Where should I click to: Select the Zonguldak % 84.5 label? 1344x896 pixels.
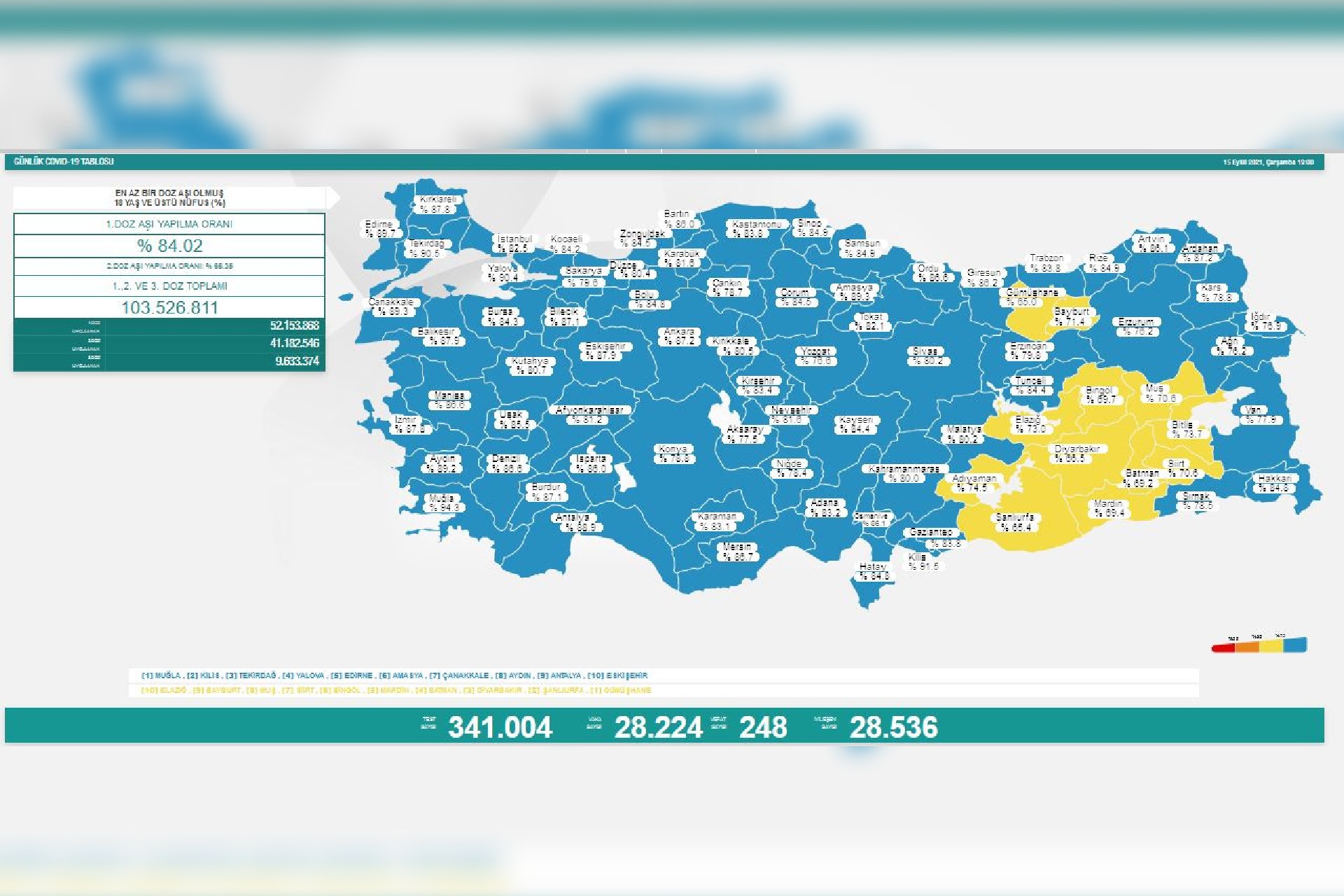coord(641,238)
